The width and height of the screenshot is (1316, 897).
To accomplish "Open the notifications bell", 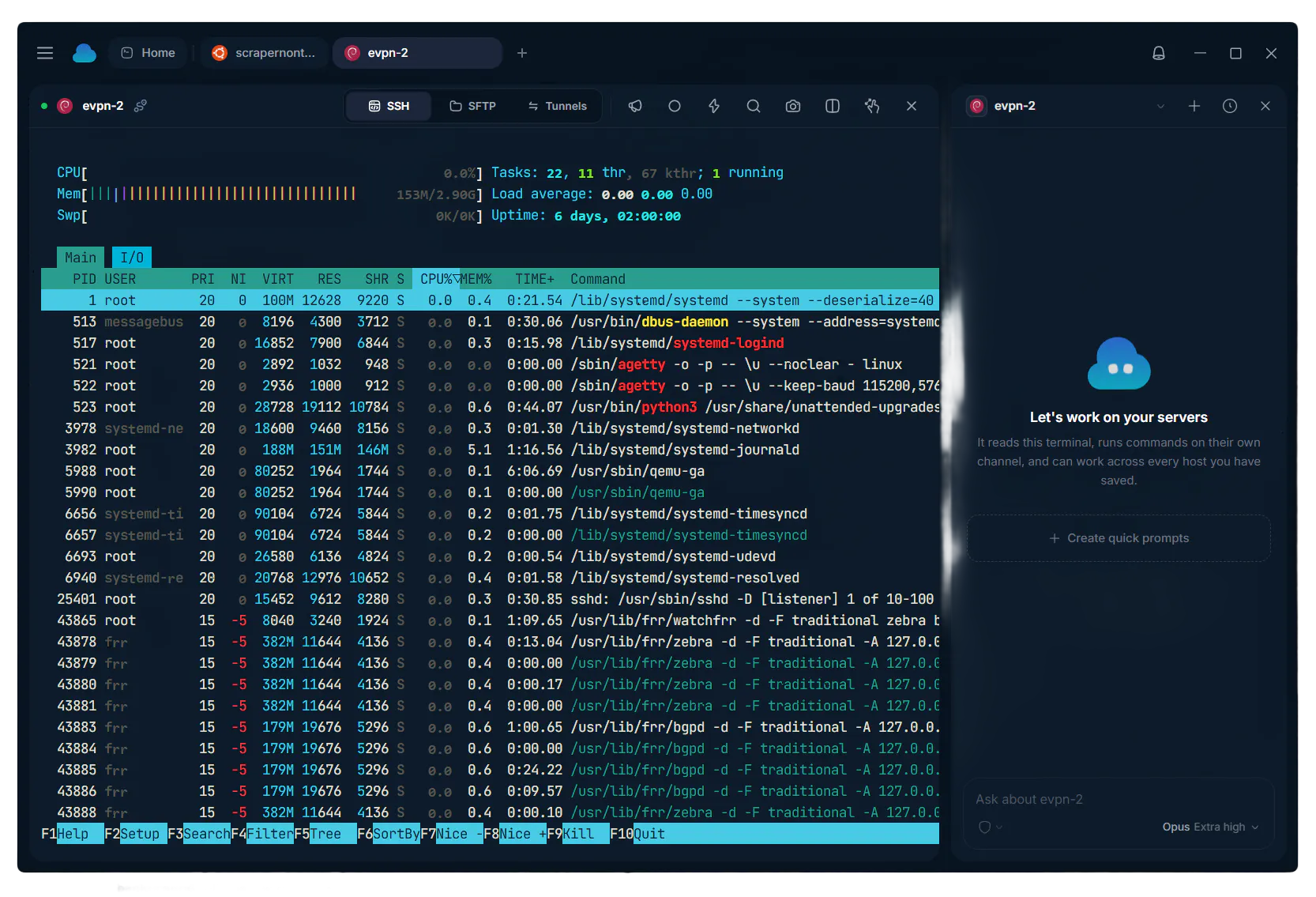I will pyautogui.click(x=1159, y=53).
